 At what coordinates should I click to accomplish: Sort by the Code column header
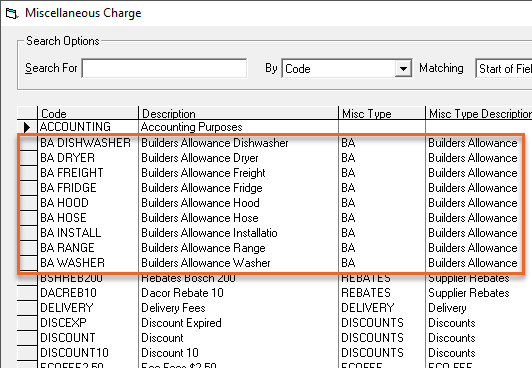(88, 113)
